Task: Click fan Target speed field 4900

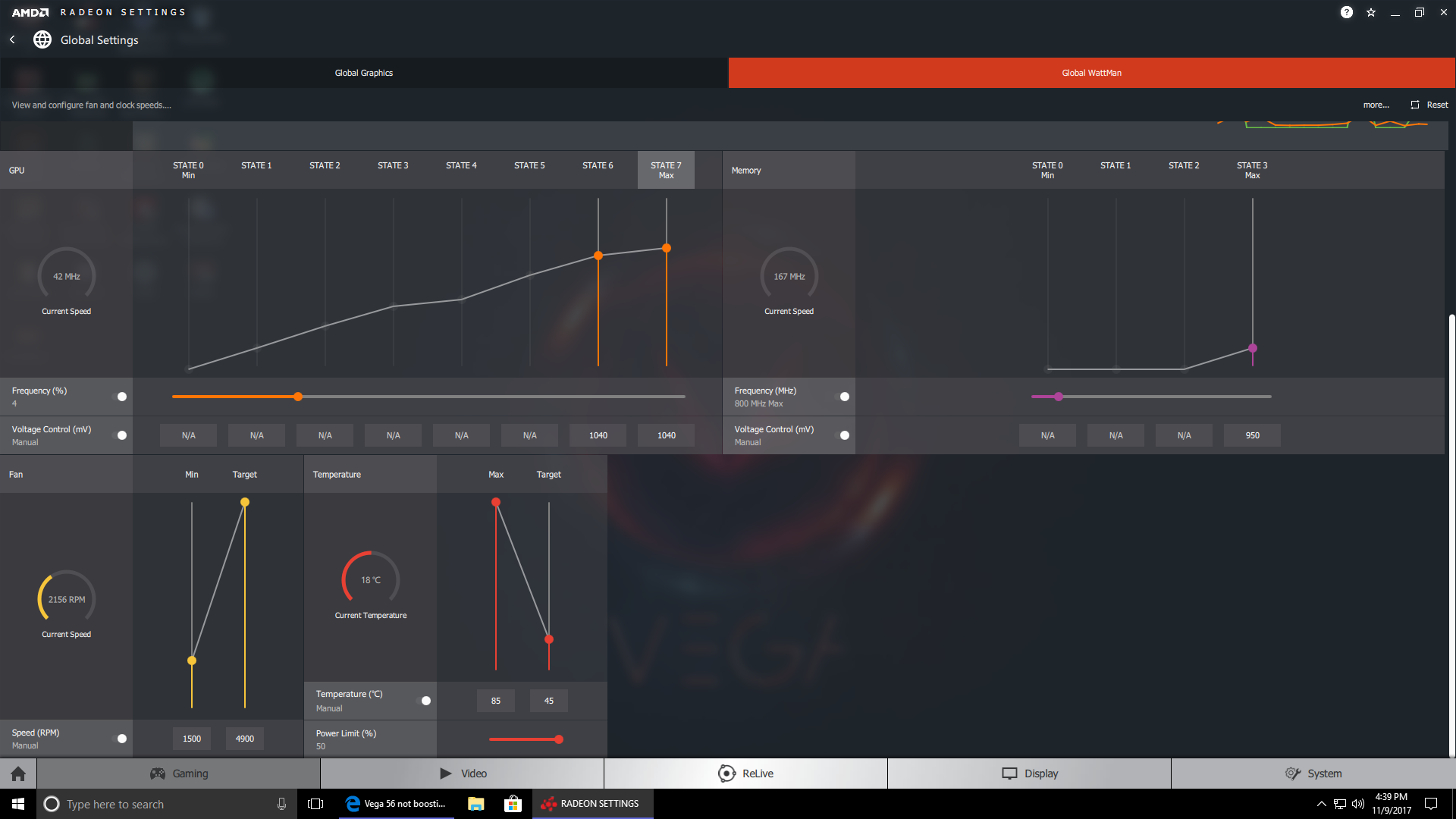Action: click(245, 739)
